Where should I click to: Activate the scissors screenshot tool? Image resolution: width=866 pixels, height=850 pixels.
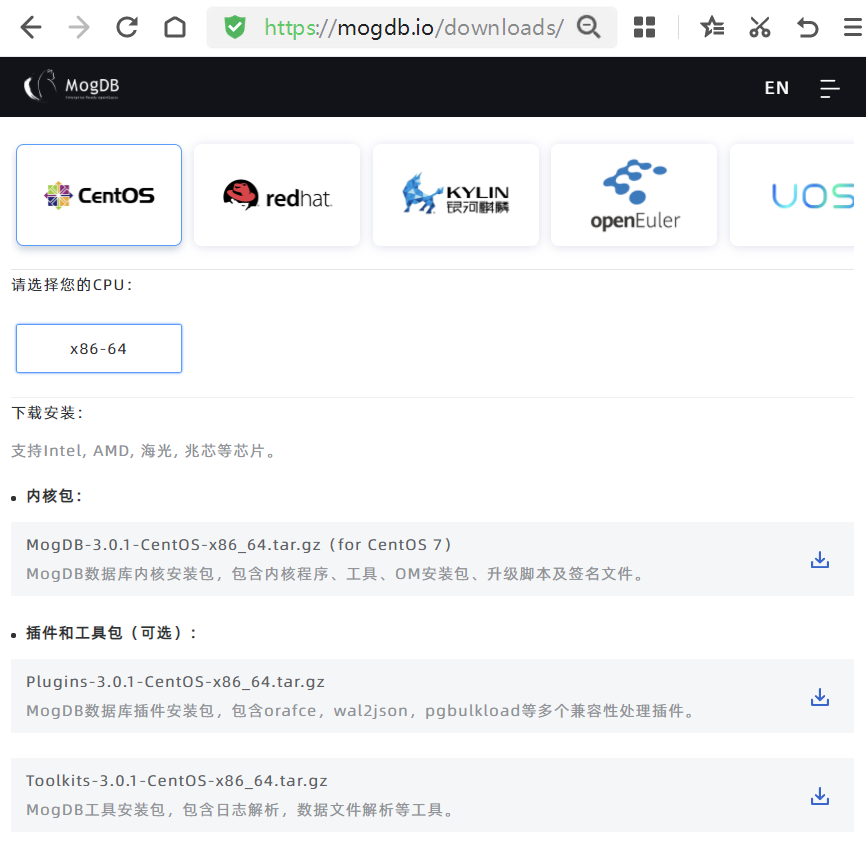[760, 27]
